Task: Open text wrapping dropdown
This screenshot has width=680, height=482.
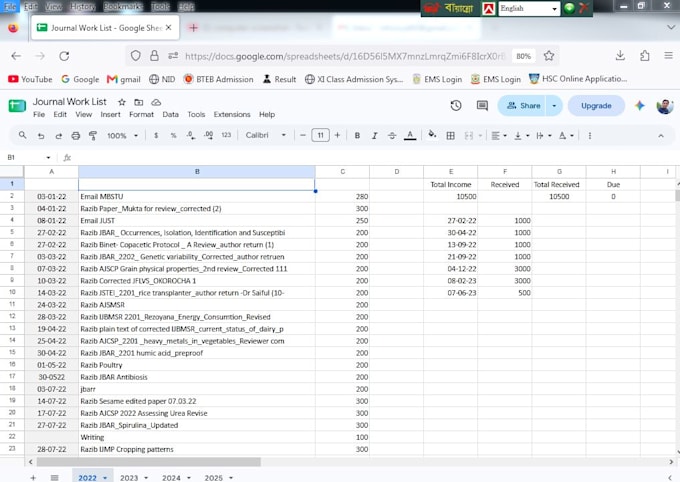Action: click(x=544, y=136)
